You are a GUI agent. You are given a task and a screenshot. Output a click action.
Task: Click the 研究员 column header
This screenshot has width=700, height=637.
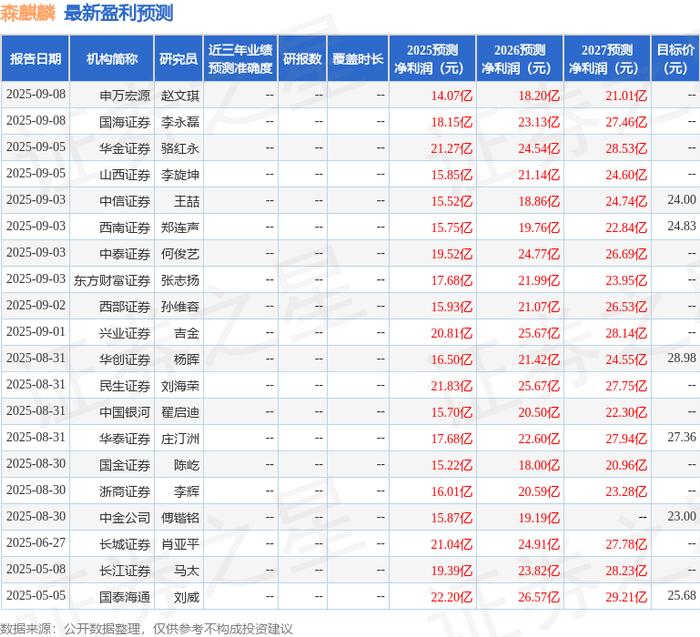click(179, 59)
